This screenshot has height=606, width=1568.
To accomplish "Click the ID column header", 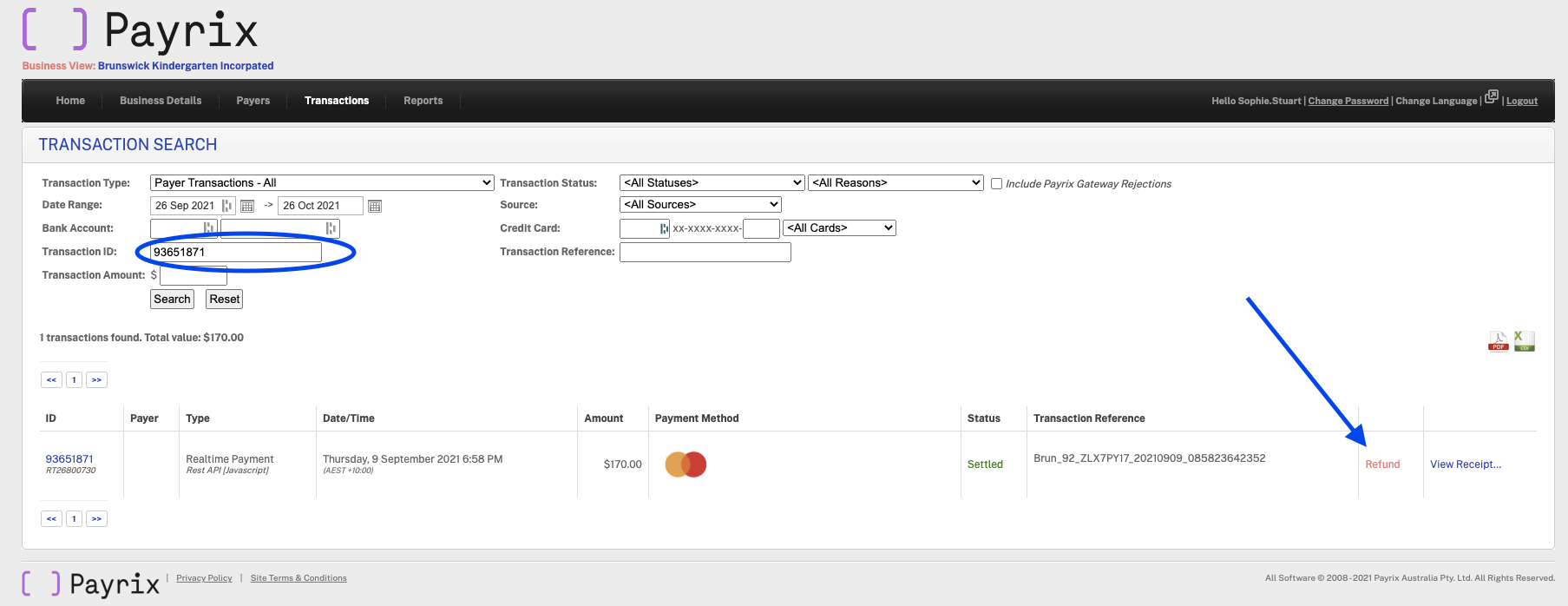I will click(x=50, y=418).
